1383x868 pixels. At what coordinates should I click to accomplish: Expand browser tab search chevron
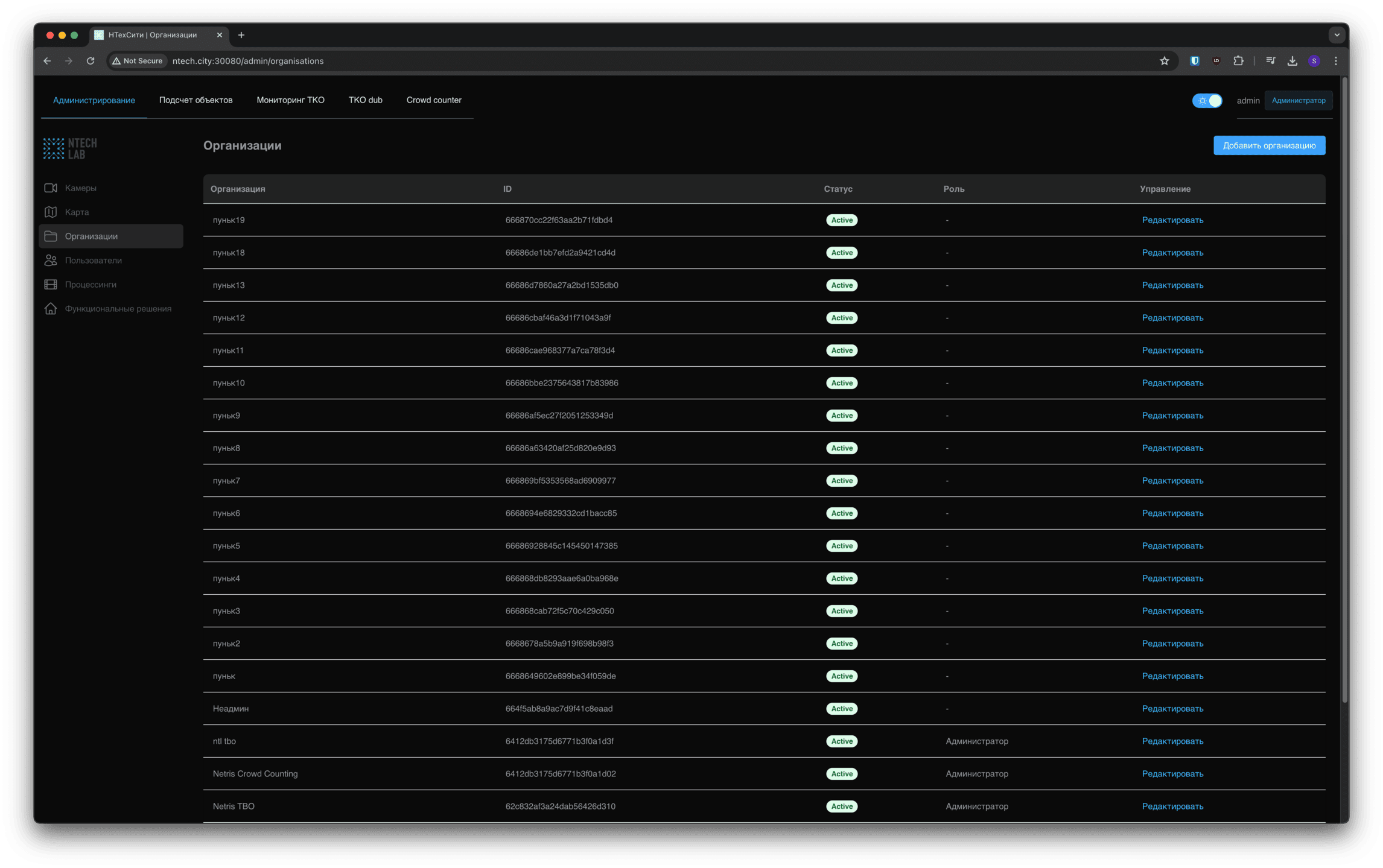1337,35
